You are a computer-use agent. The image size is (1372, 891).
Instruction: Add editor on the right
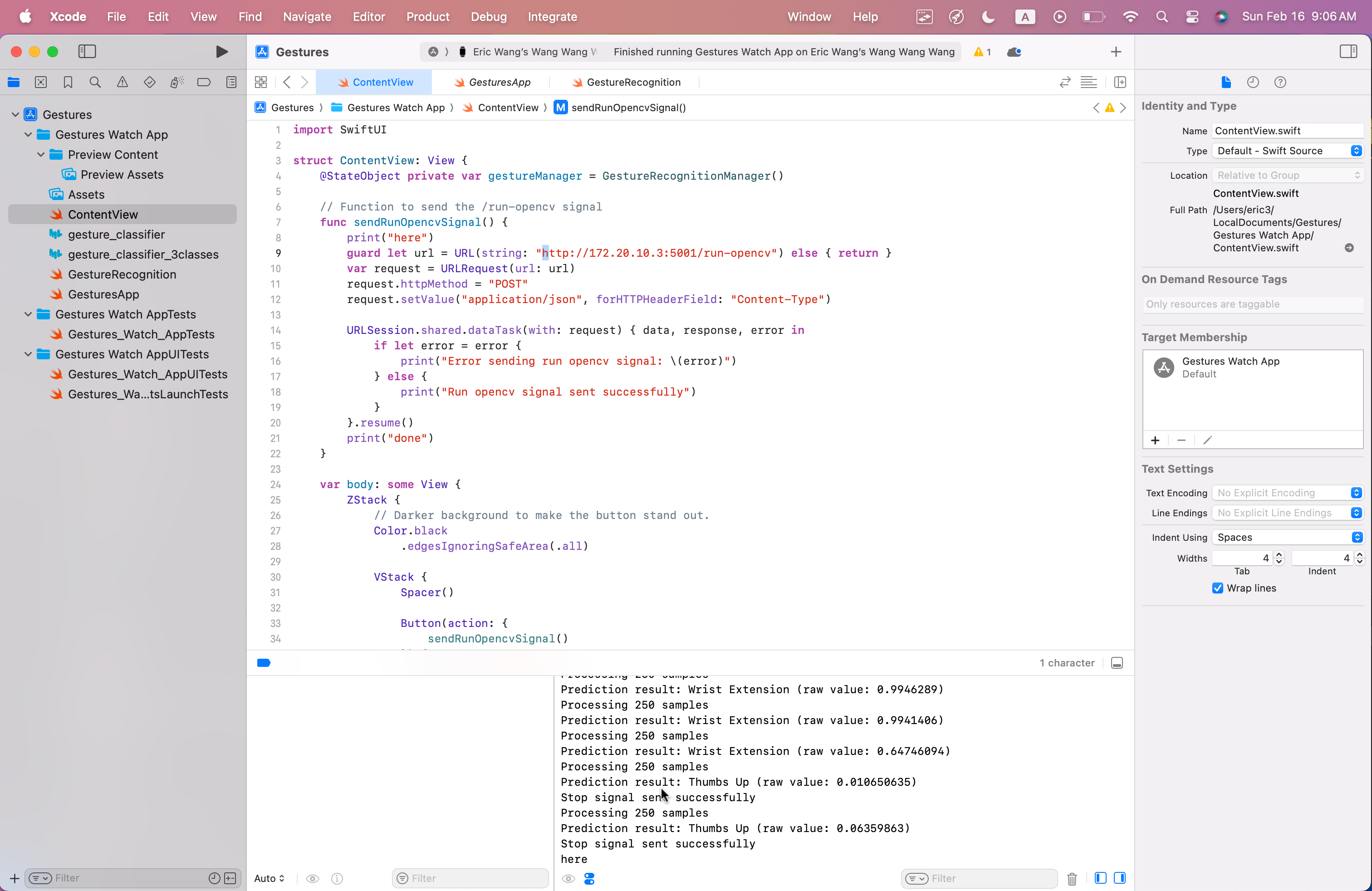[x=1119, y=83]
